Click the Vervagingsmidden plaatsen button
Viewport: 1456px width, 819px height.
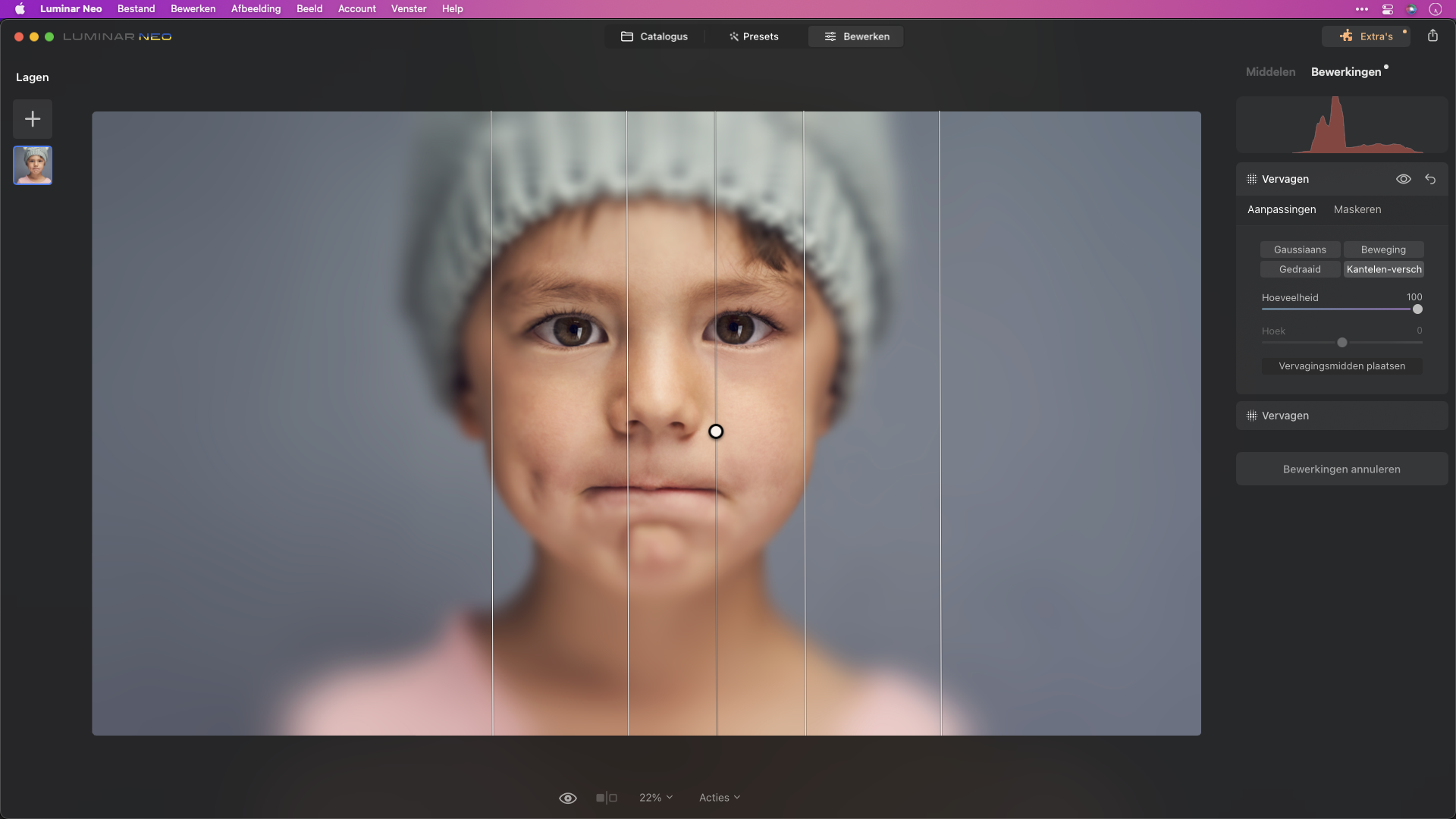point(1342,365)
